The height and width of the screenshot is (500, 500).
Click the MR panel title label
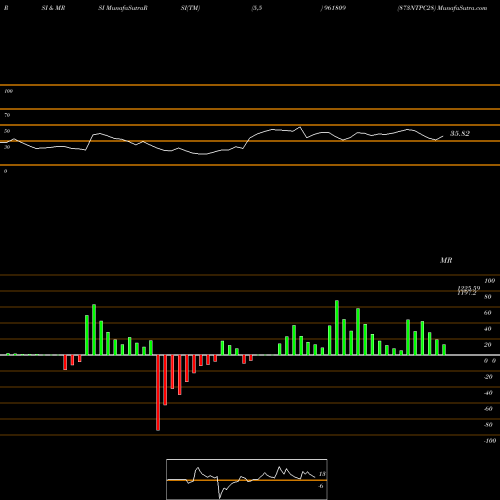(x=446, y=260)
